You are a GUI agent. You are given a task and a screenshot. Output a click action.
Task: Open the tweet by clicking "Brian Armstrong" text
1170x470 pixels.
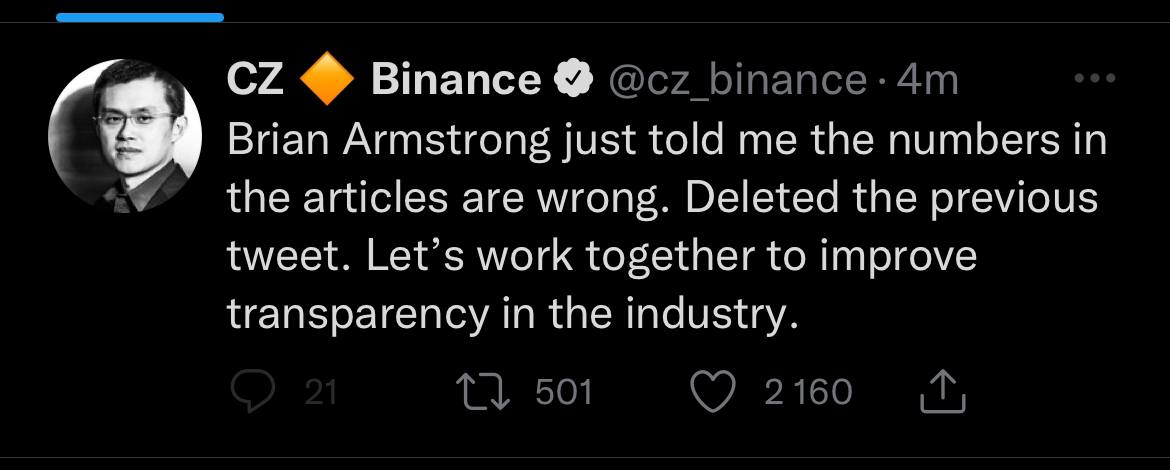[x=389, y=140]
